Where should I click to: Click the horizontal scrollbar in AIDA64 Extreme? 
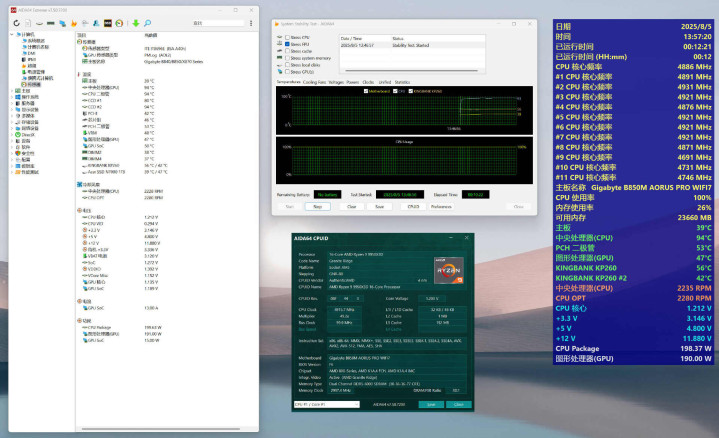pyautogui.click(x=160, y=429)
